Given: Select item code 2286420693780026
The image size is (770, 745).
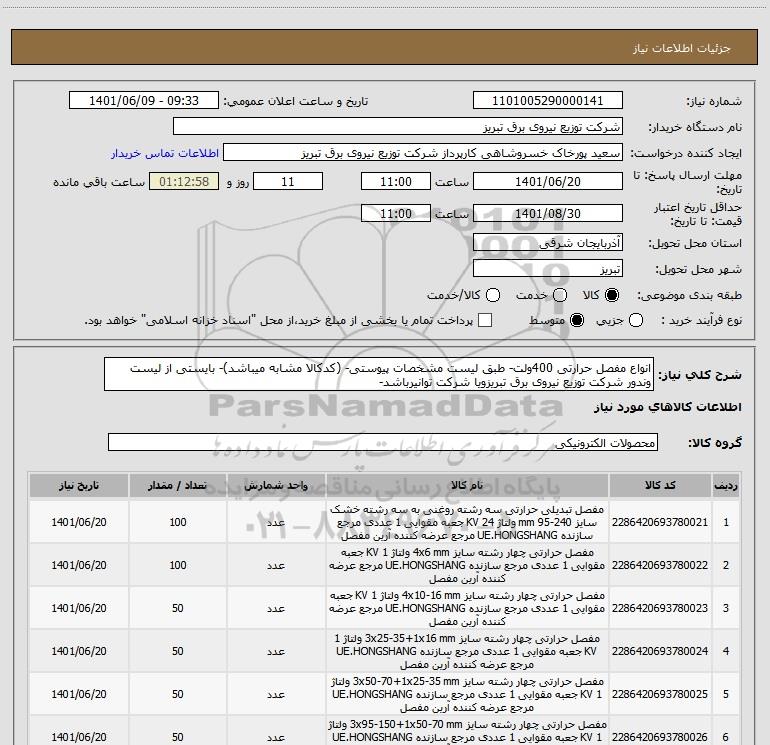Looking at the screenshot, I should (660, 737).
